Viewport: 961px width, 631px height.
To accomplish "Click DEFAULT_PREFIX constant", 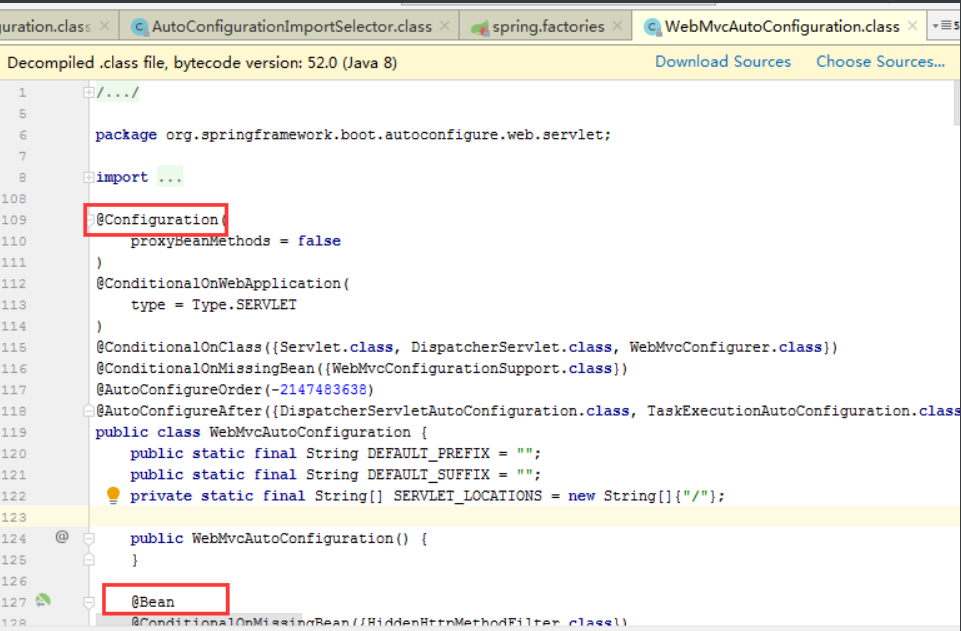I will click(x=428, y=454).
